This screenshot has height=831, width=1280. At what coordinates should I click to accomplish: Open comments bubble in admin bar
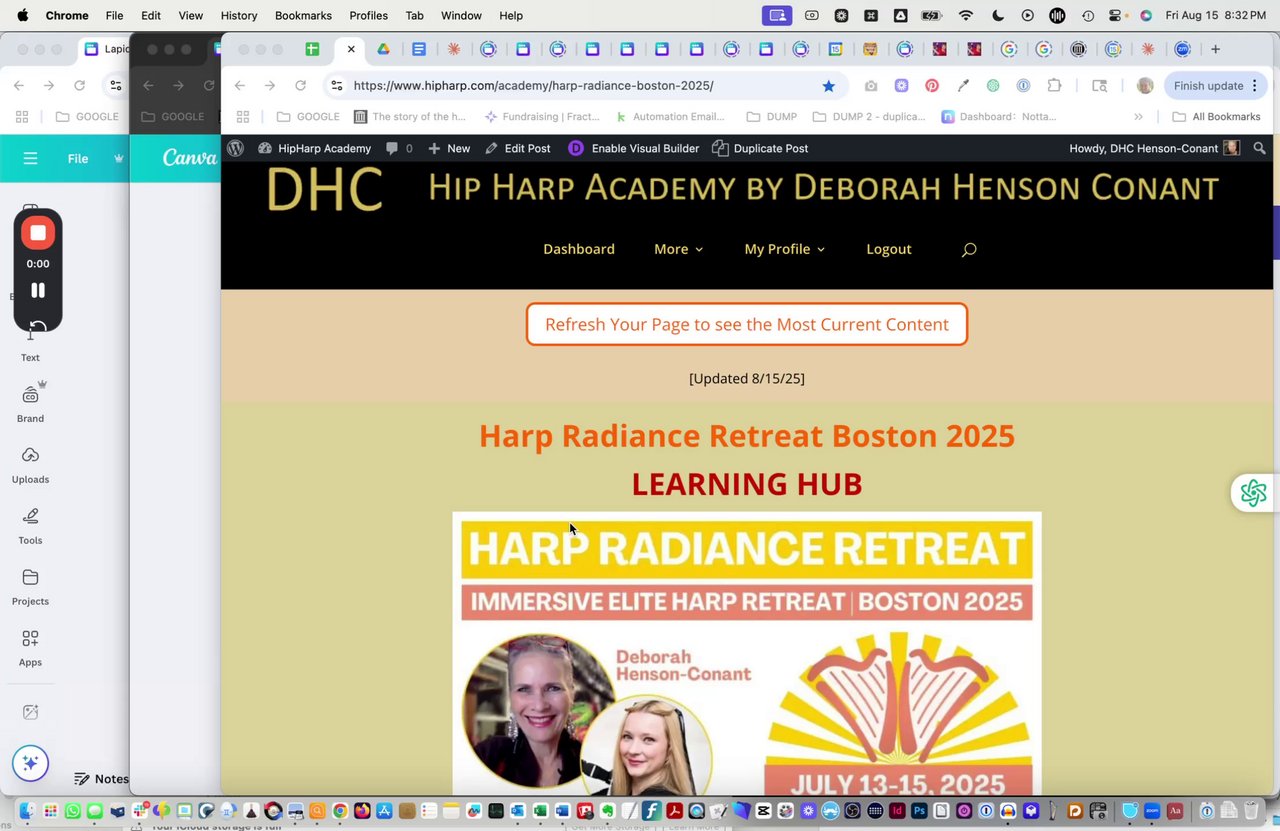click(x=399, y=148)
